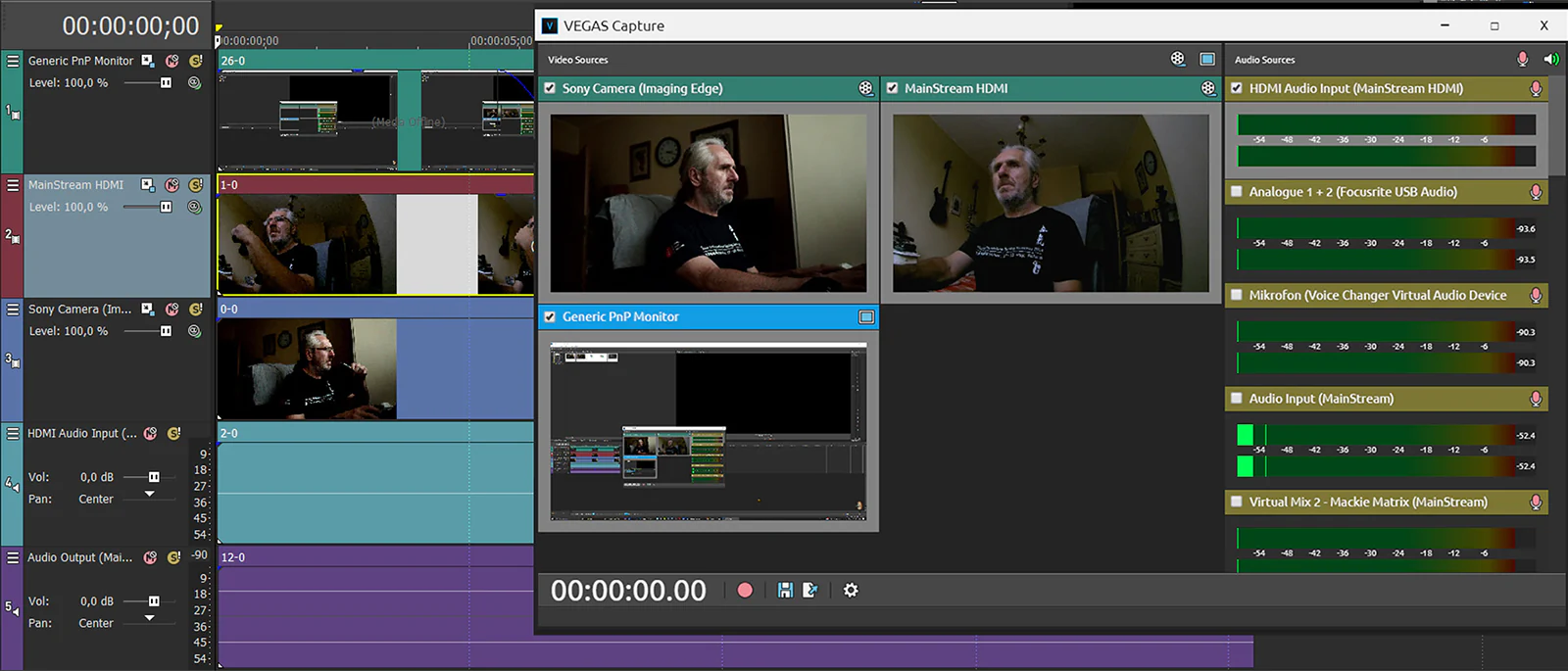The image size is (1568, 671).
Task: Select the Sony Camera capture preview thumbnail
Action: click(709, 203)
